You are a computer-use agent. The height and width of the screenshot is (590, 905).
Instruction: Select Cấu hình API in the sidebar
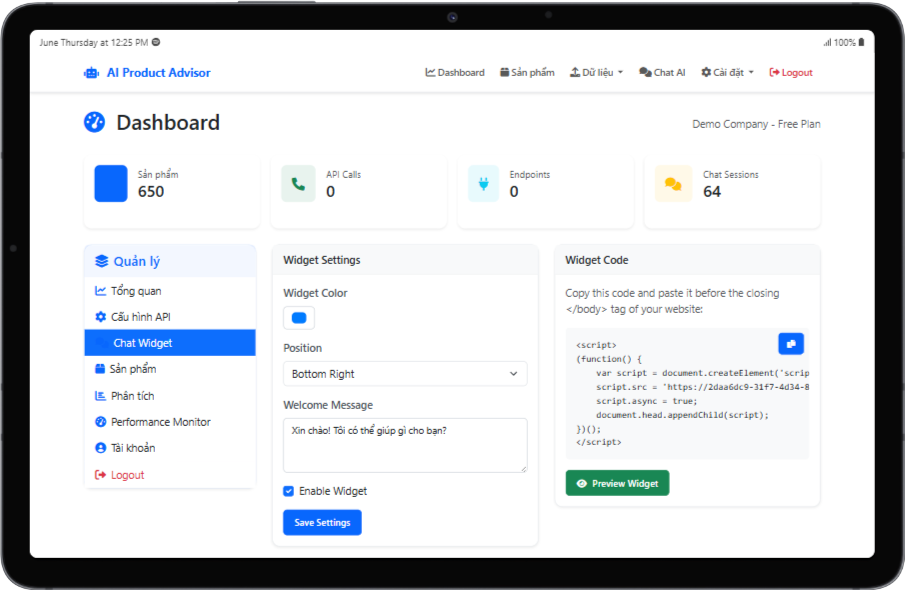click(170, 317)
